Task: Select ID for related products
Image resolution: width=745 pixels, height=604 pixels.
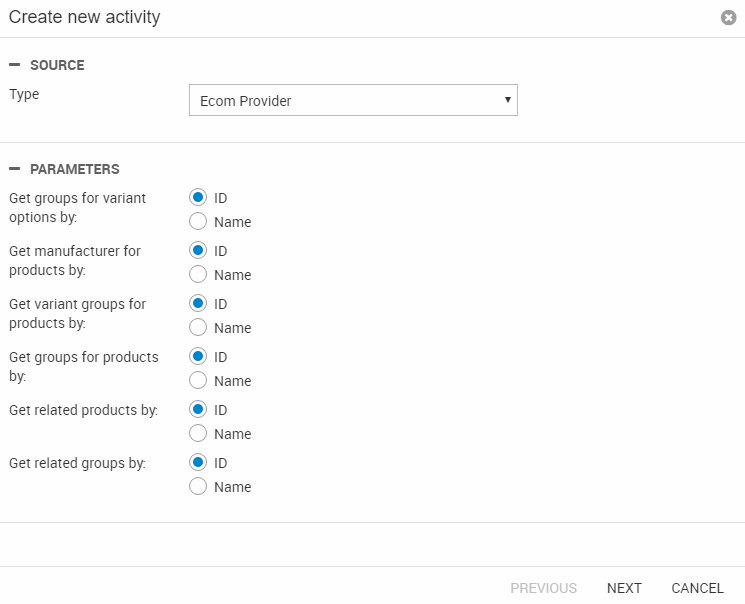Action: [198, 410]
